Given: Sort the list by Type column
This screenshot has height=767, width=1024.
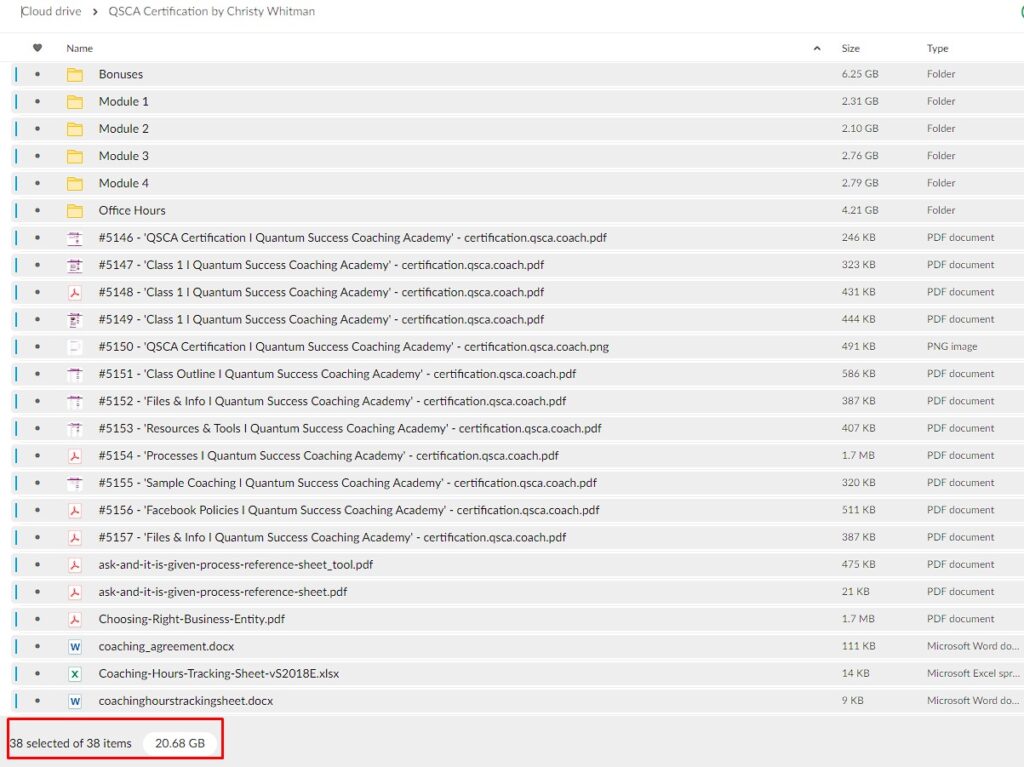Looking at the screenshot, I should click(x=937, y=48).
